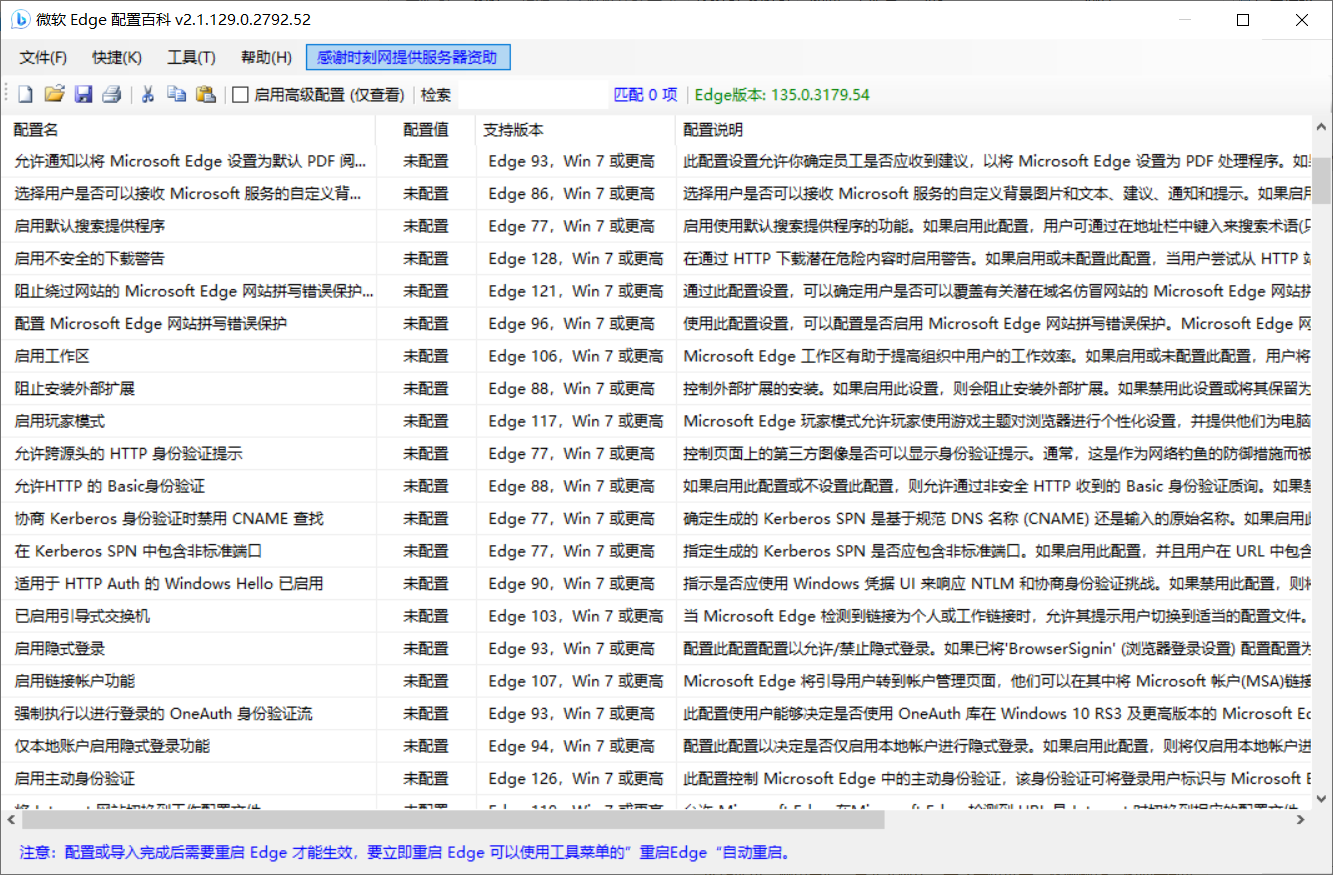
Task: Select the 启用主动身份验证 row
Action: pyautogui.click(x=658, y=778)
